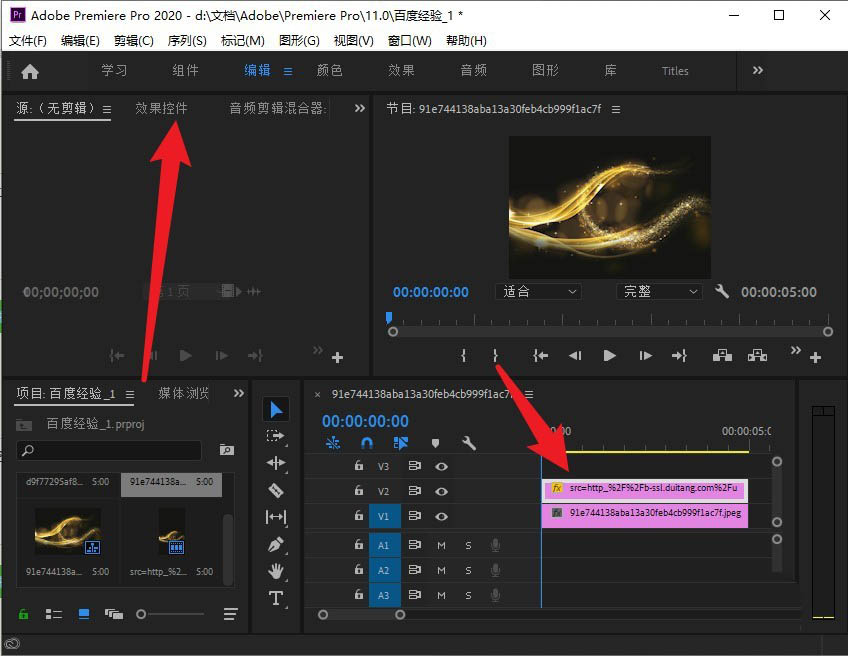Select the Type tool
848x656 pixels.
click(278, 594)
